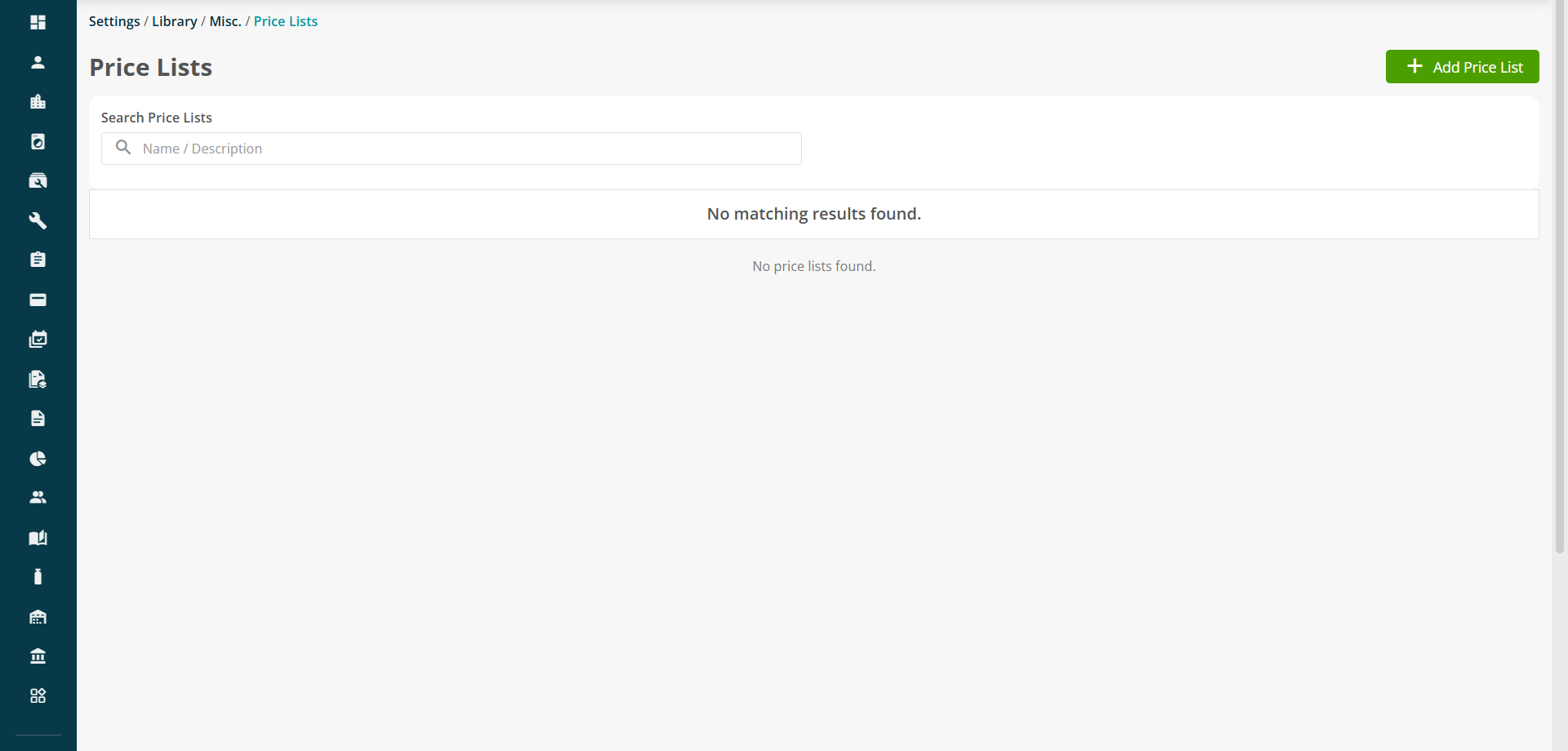Click the credit card icon in sidebar

tap(38, 300)
